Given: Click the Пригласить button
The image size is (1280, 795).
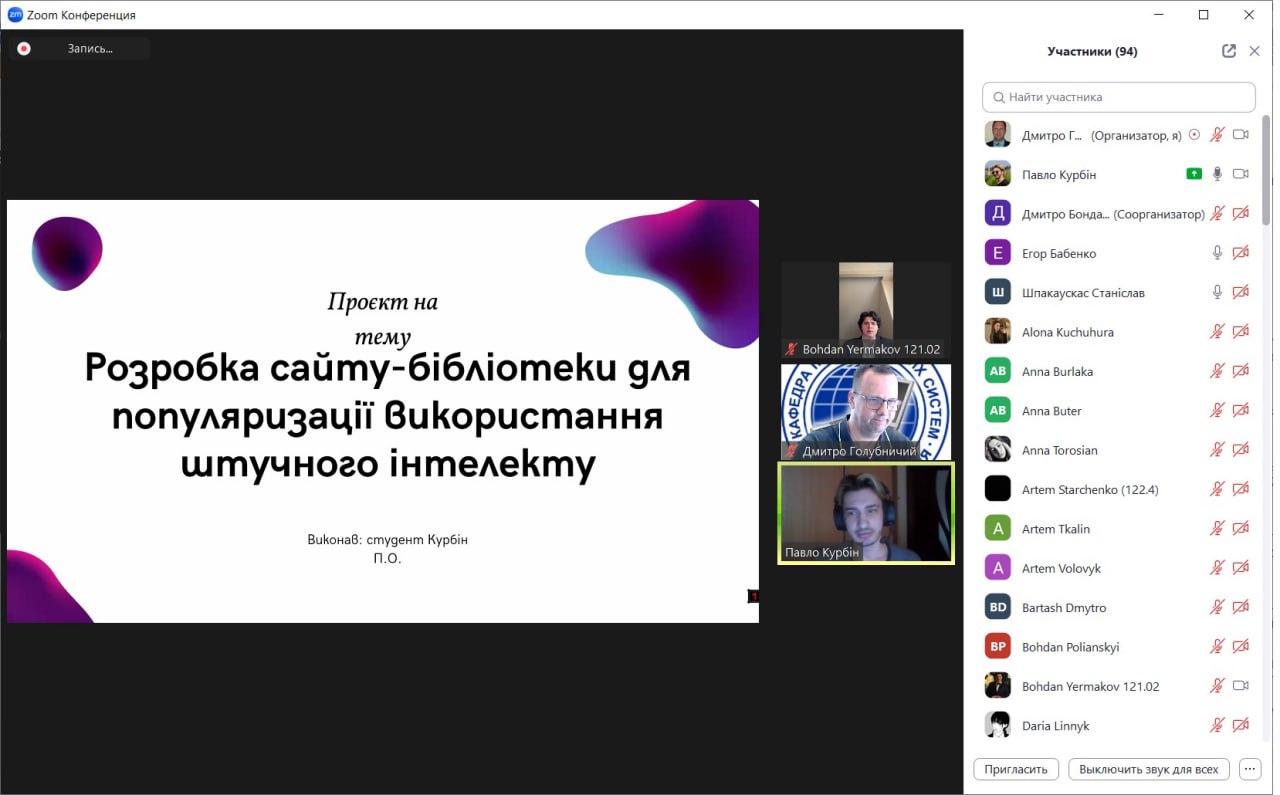Looking at the screenshot, I should [1016, 769].
